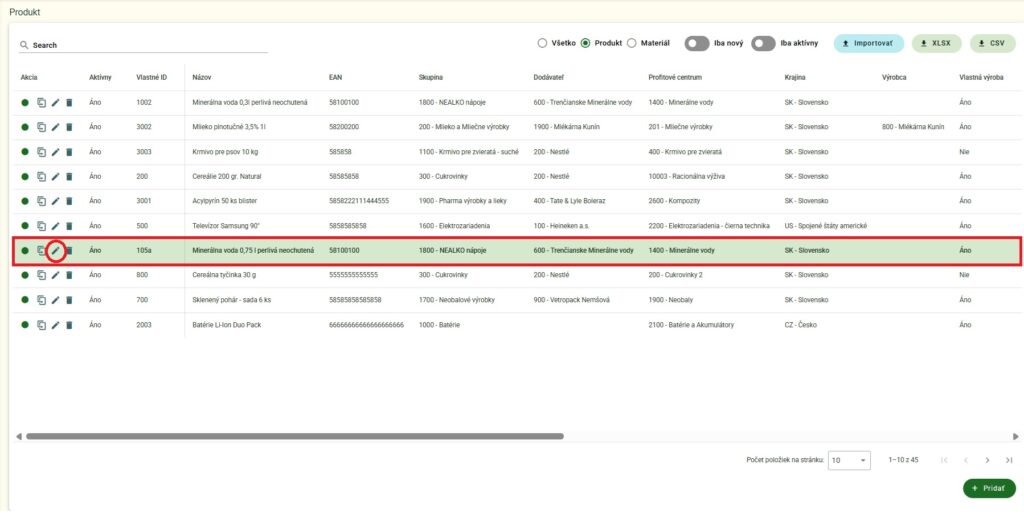Copy the Mlieko plnotučné 3,5% 1l row
The image size is (1024, 522).
pos(42,127)
